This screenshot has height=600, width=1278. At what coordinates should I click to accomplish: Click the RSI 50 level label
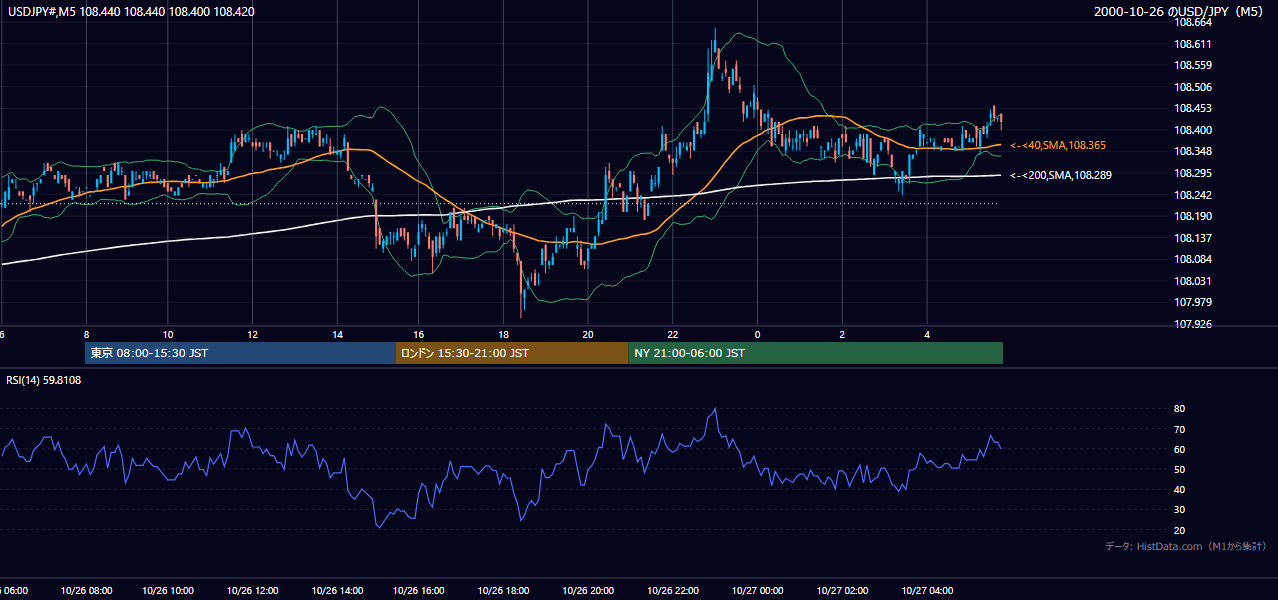(1179, 469)
